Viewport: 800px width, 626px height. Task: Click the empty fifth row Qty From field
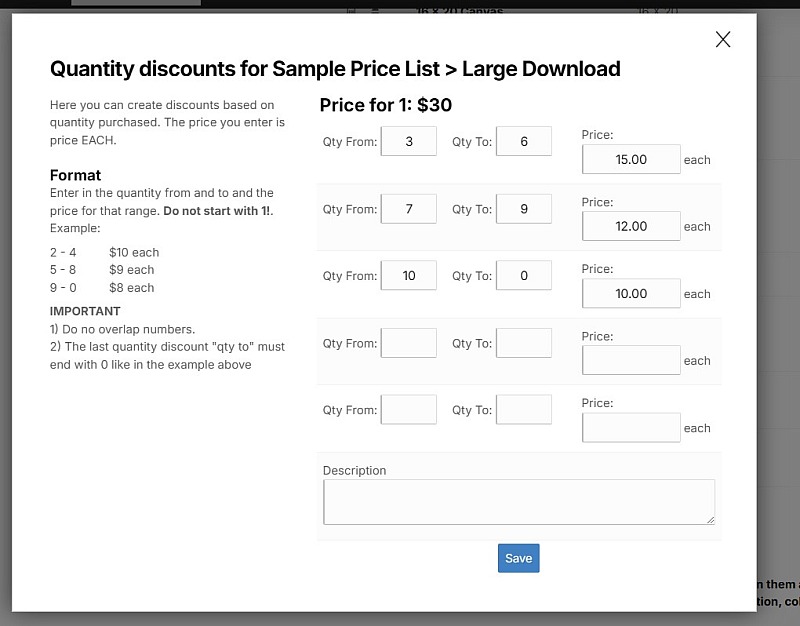click(409, 409)
